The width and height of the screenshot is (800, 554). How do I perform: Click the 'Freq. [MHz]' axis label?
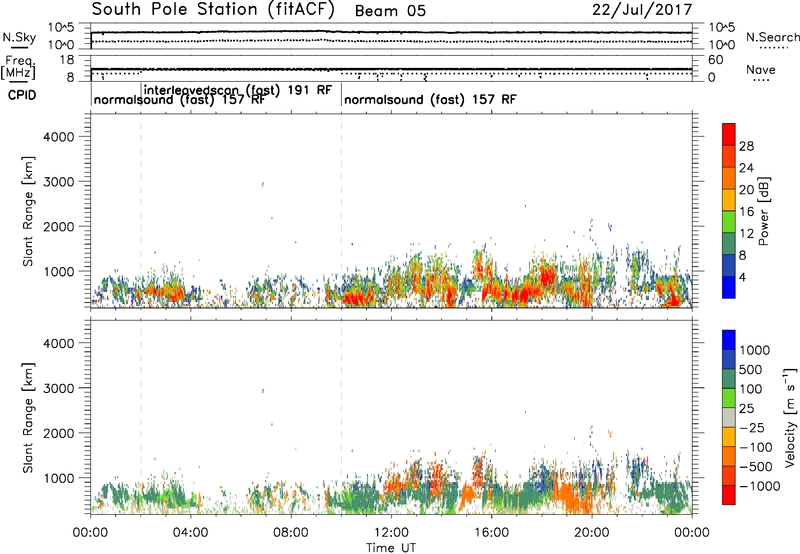click(19, 68)
